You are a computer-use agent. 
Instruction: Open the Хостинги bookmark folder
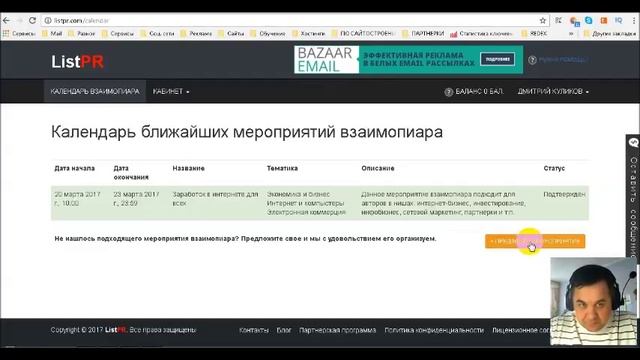[309, 34]
